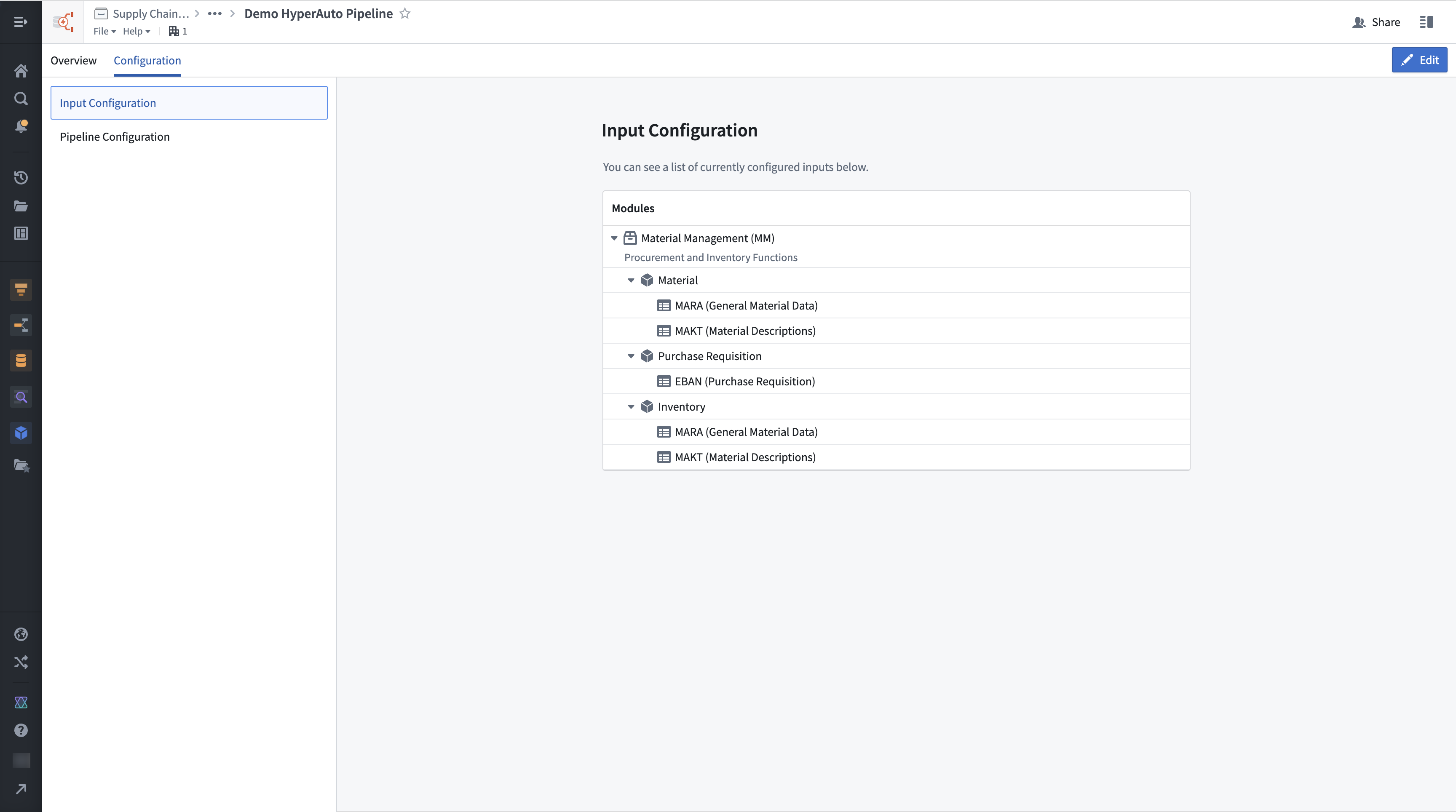This screenshot has height=812, width=1456.
Task: Open the sidebar layout panel icon
Action: pyautogui.click(x=21, y=233)
